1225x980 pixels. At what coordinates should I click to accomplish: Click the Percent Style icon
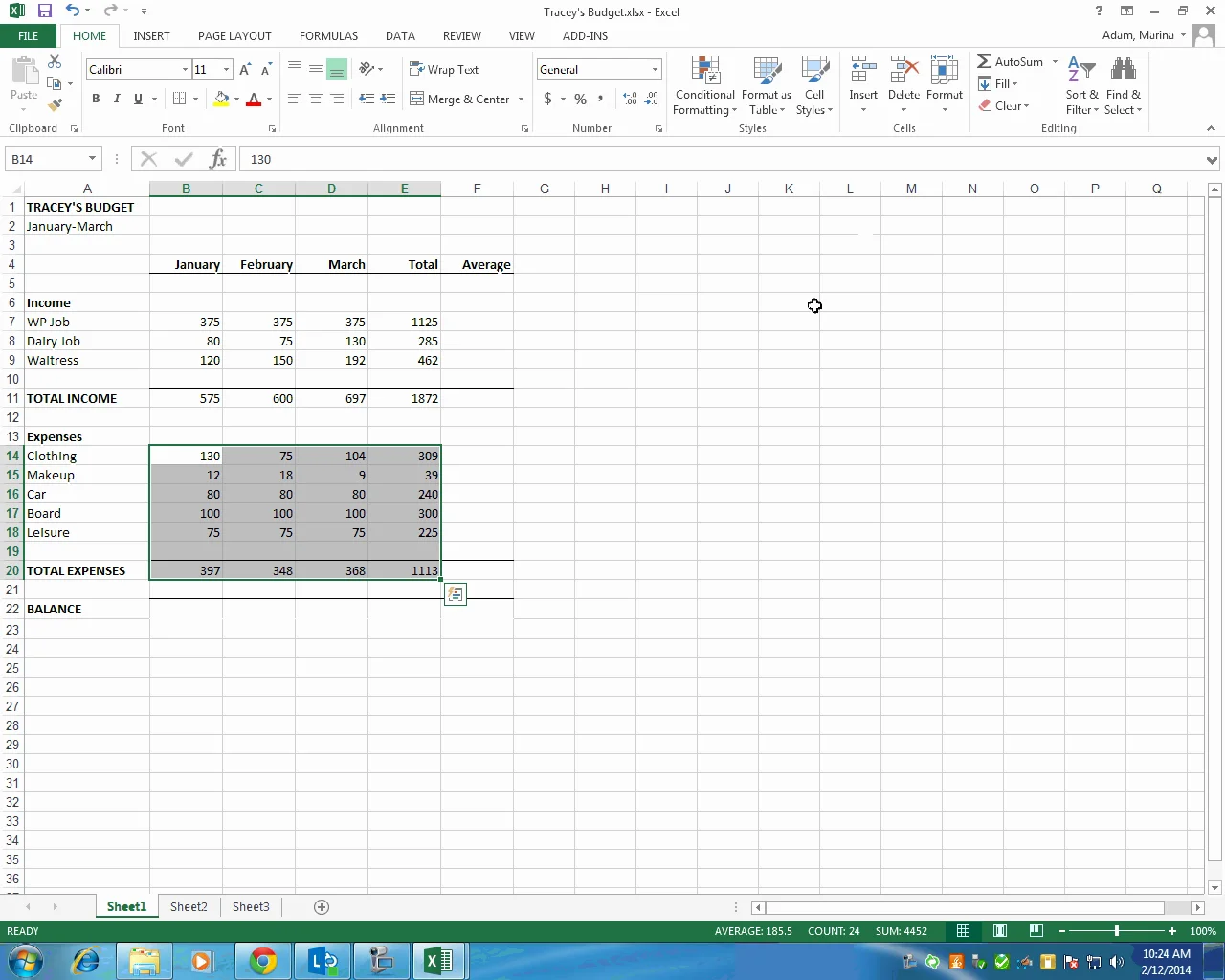click(x=580, y=99)
